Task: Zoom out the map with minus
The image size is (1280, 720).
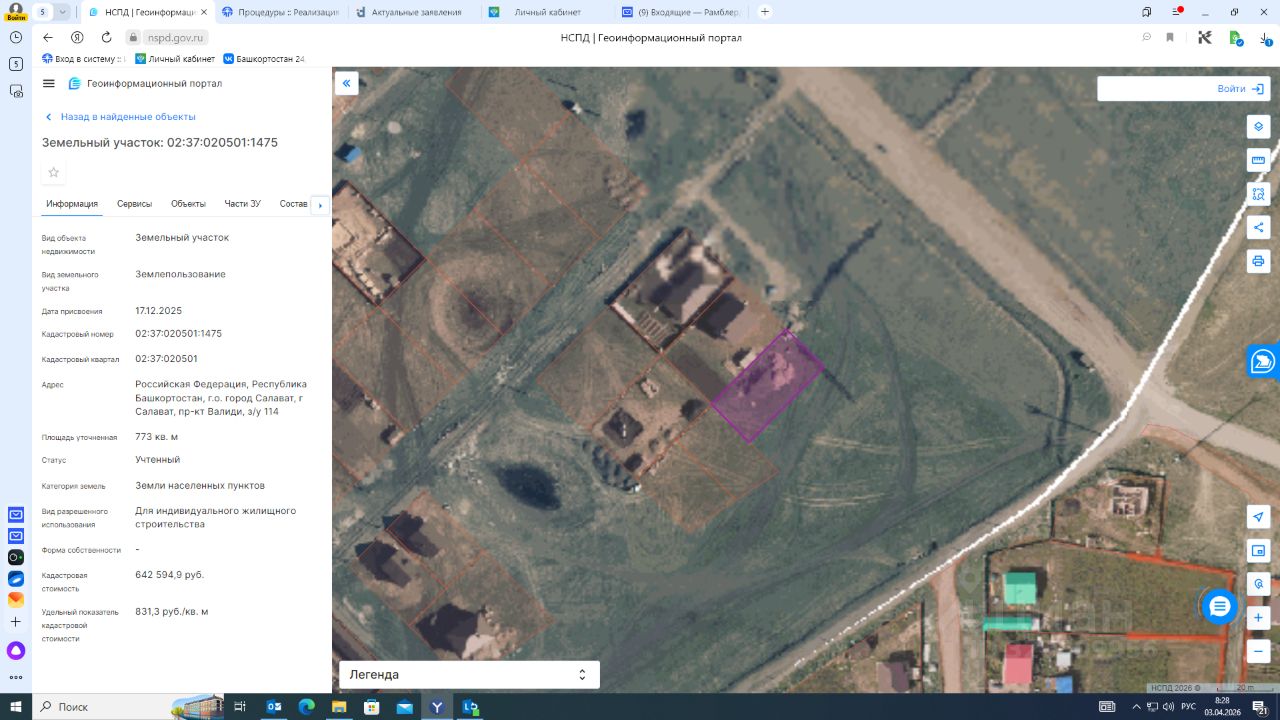Action: click(1258, 651)
